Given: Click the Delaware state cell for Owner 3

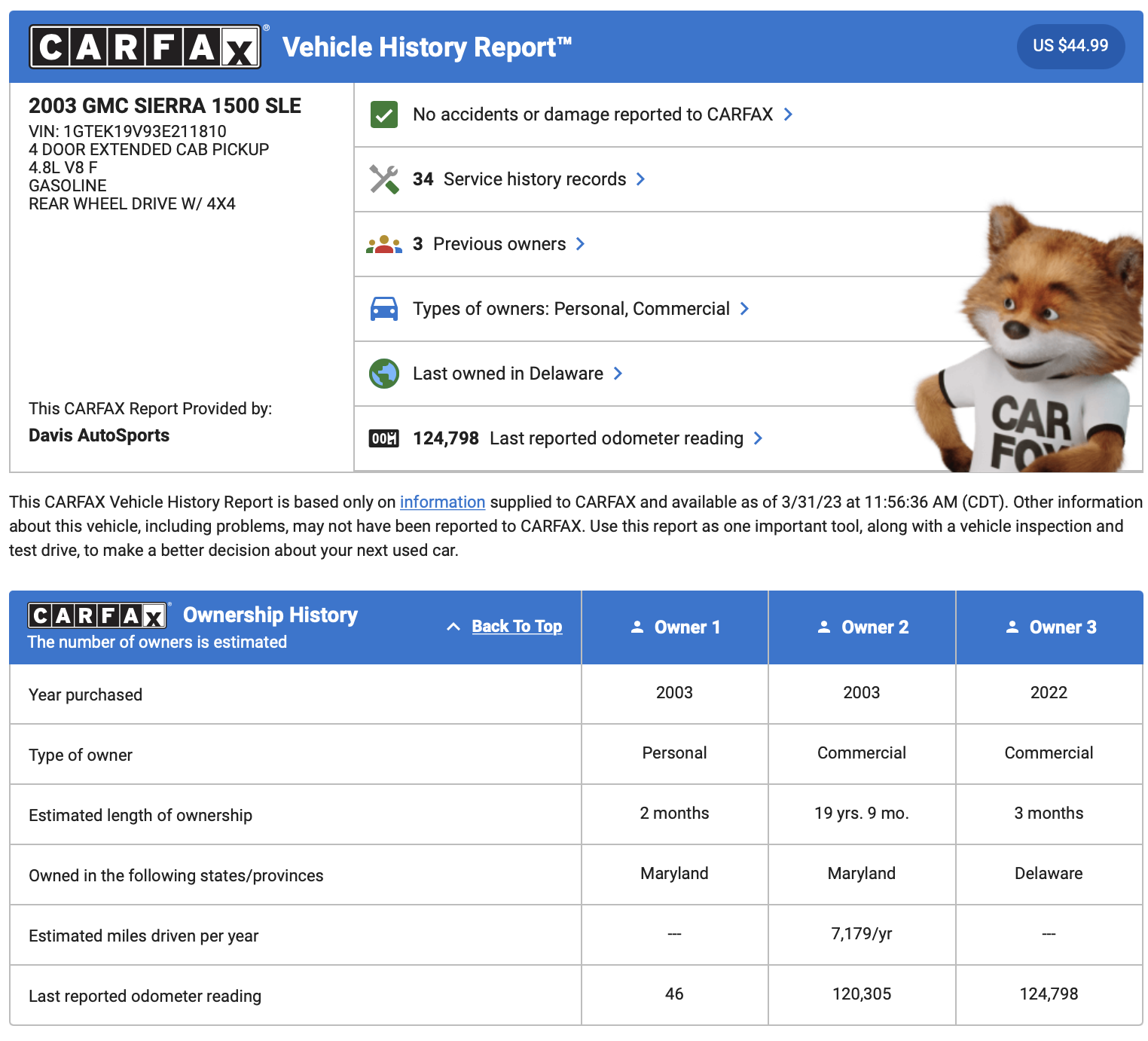Looking at the screenshot, I should click(x=1049, y=874).
